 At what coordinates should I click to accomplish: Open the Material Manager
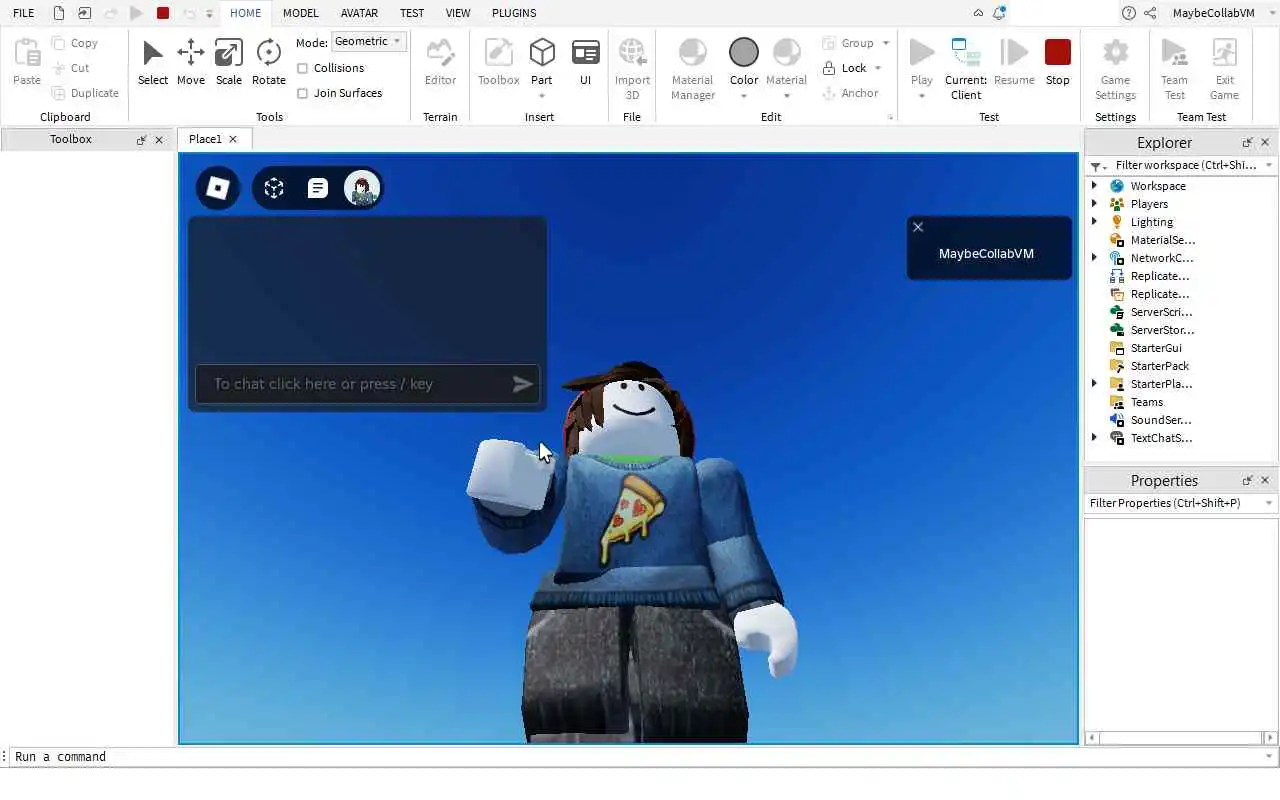pos(692,68)
